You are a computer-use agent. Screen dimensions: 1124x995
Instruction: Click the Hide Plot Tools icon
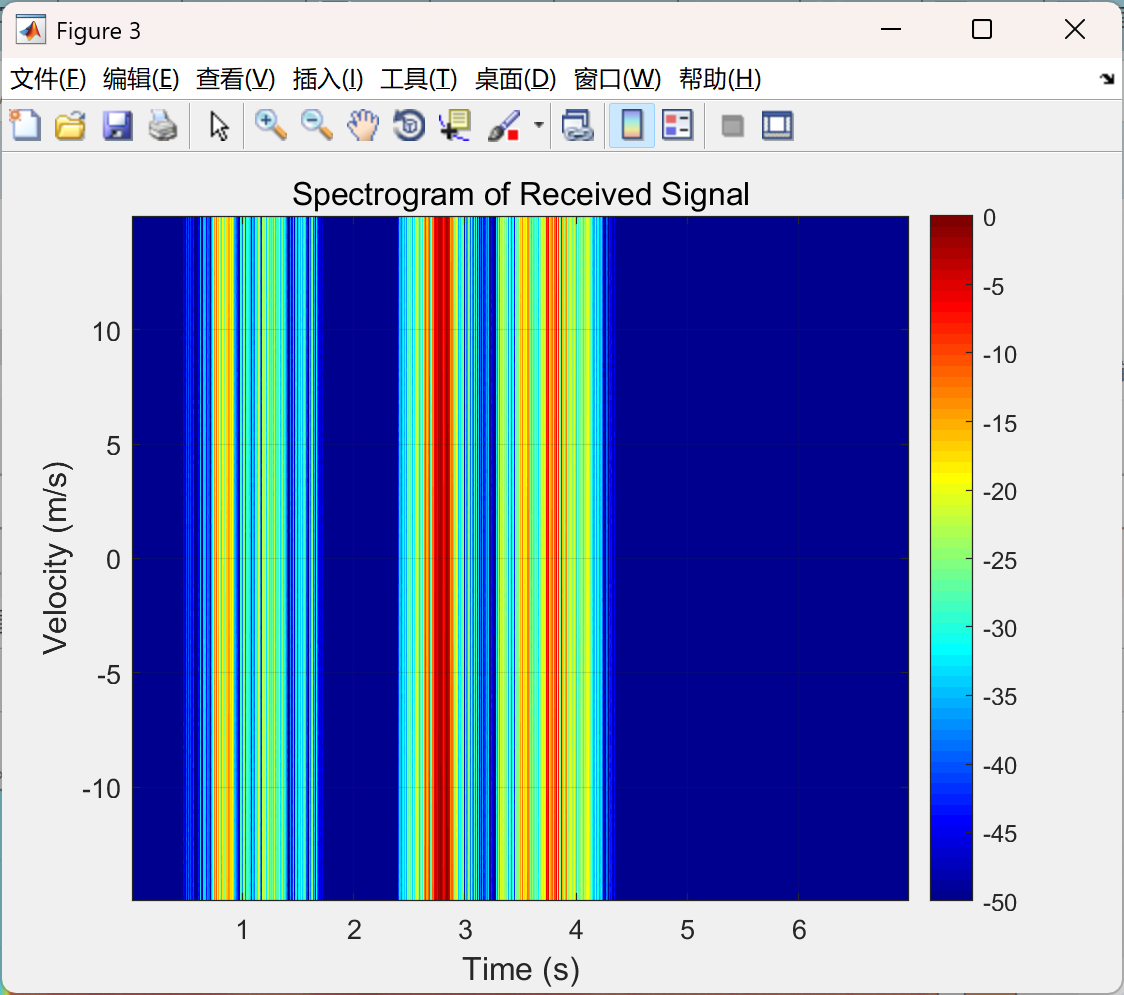(x=732, y=126)
